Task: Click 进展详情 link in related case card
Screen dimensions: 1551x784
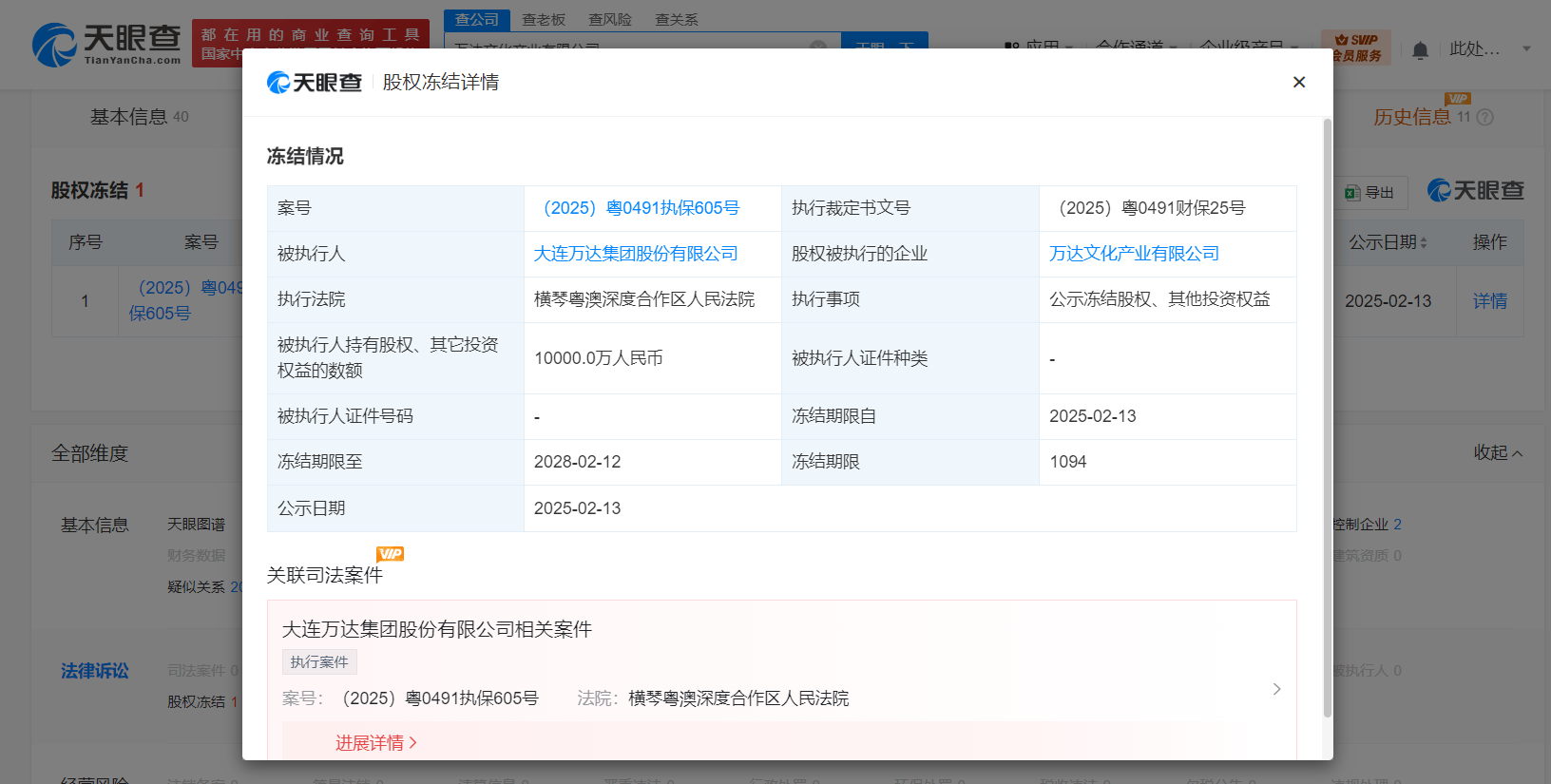Action: coord(375,743)
